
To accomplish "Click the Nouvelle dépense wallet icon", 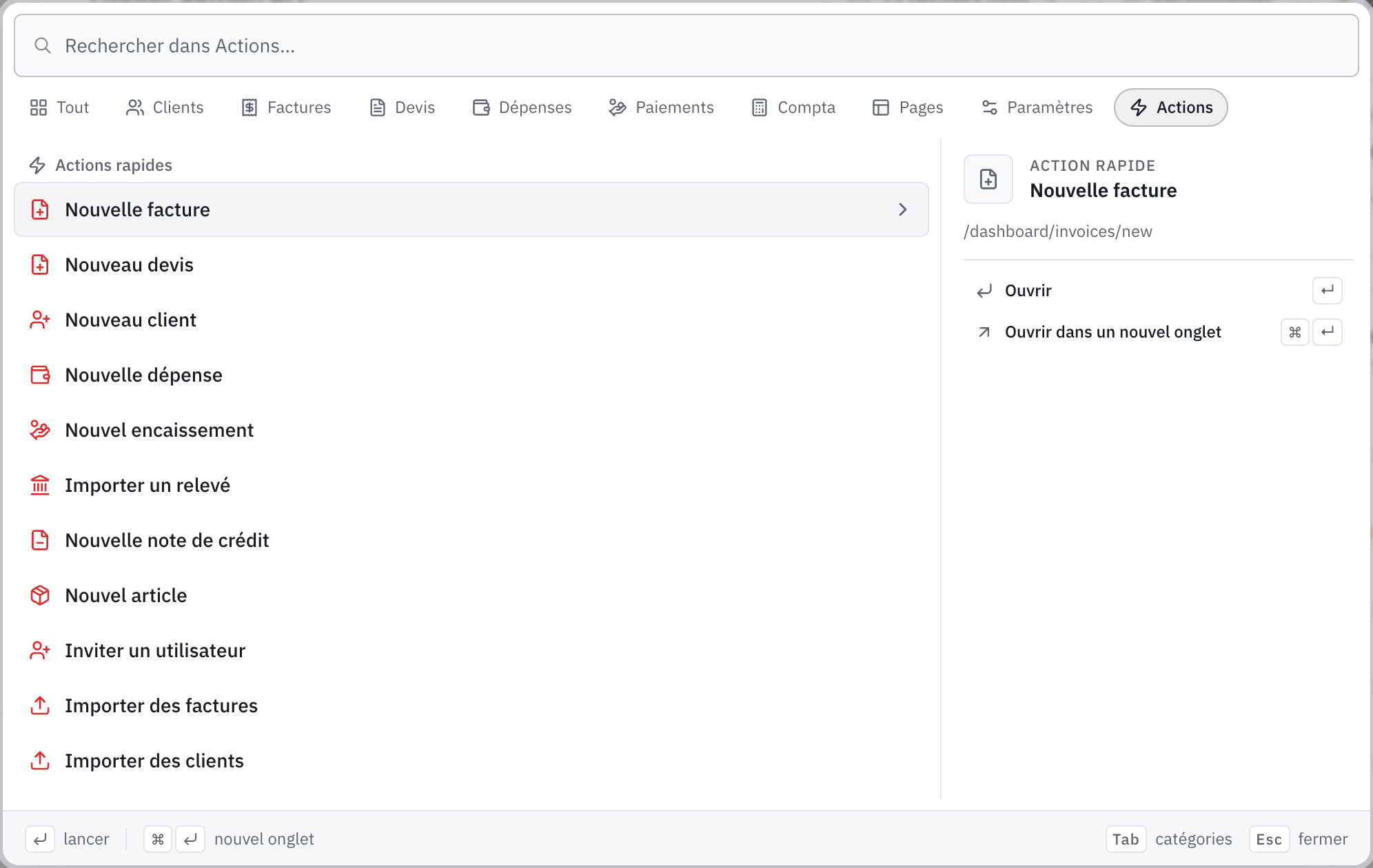I will pos(40,375).
